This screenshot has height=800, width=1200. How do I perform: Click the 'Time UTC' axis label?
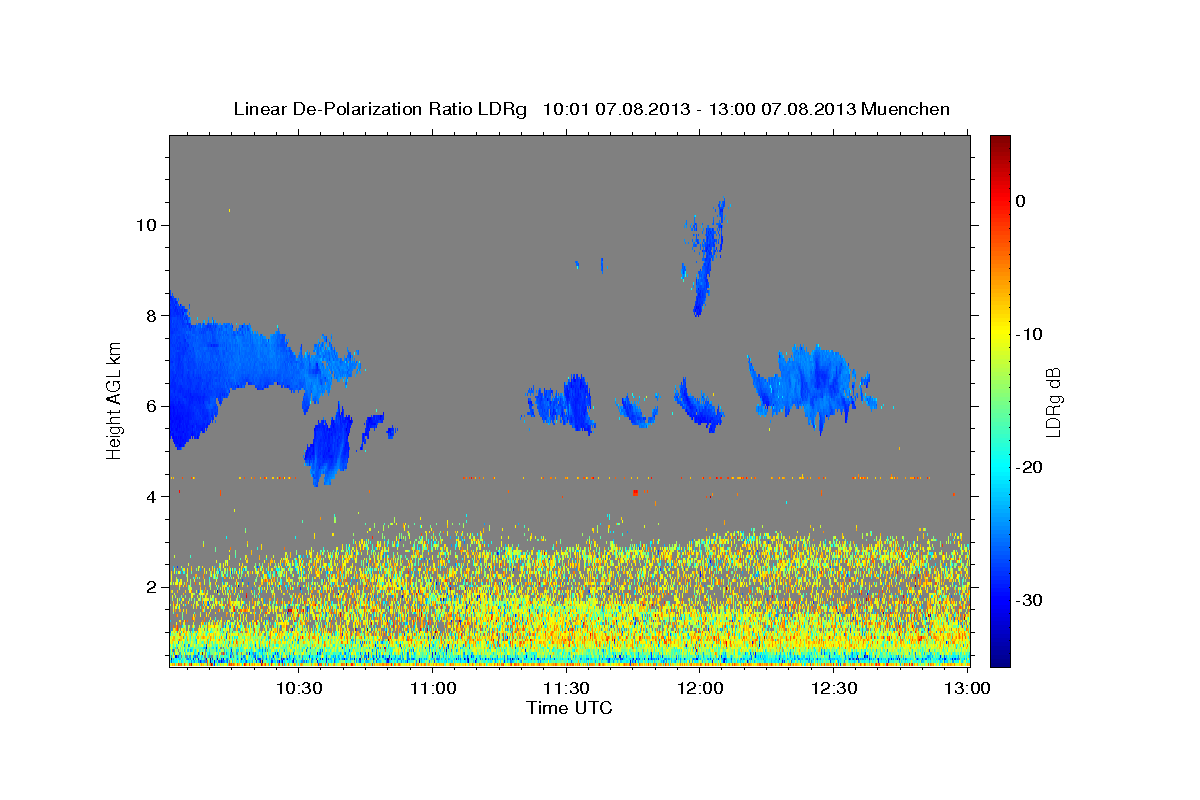coord(569,708)
